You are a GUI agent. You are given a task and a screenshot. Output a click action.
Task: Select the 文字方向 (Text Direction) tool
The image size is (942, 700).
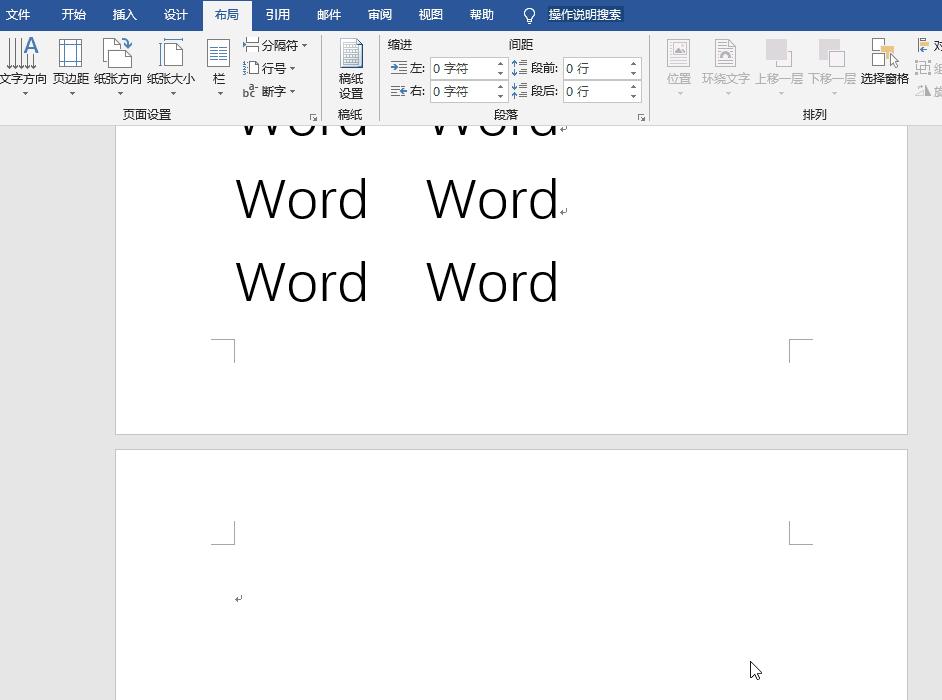[22, 60]
